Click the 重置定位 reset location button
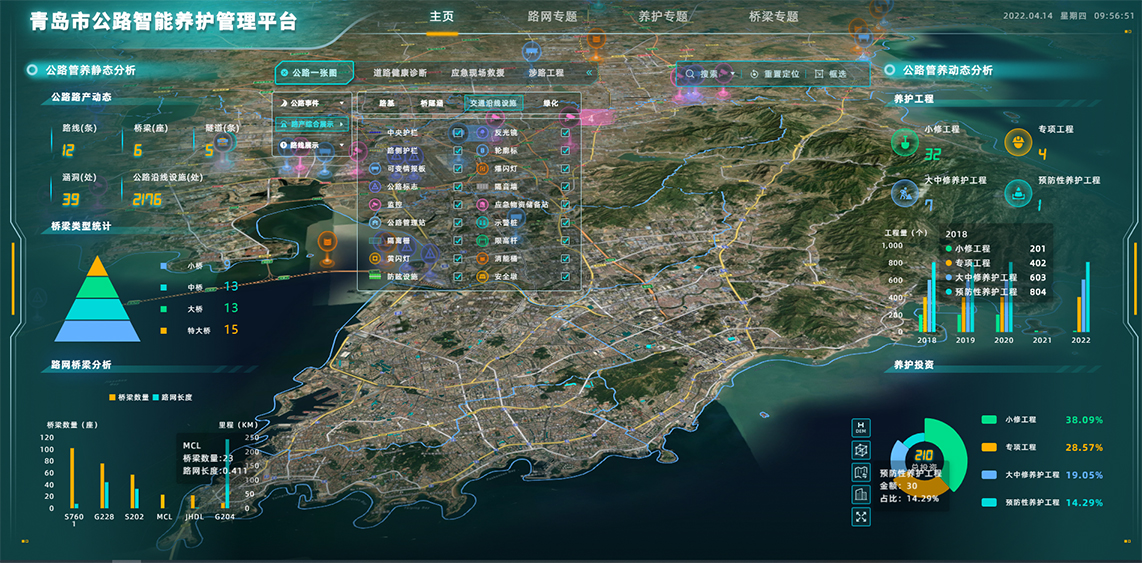This screenshot has width=1142, height=563. click(775, 74)
